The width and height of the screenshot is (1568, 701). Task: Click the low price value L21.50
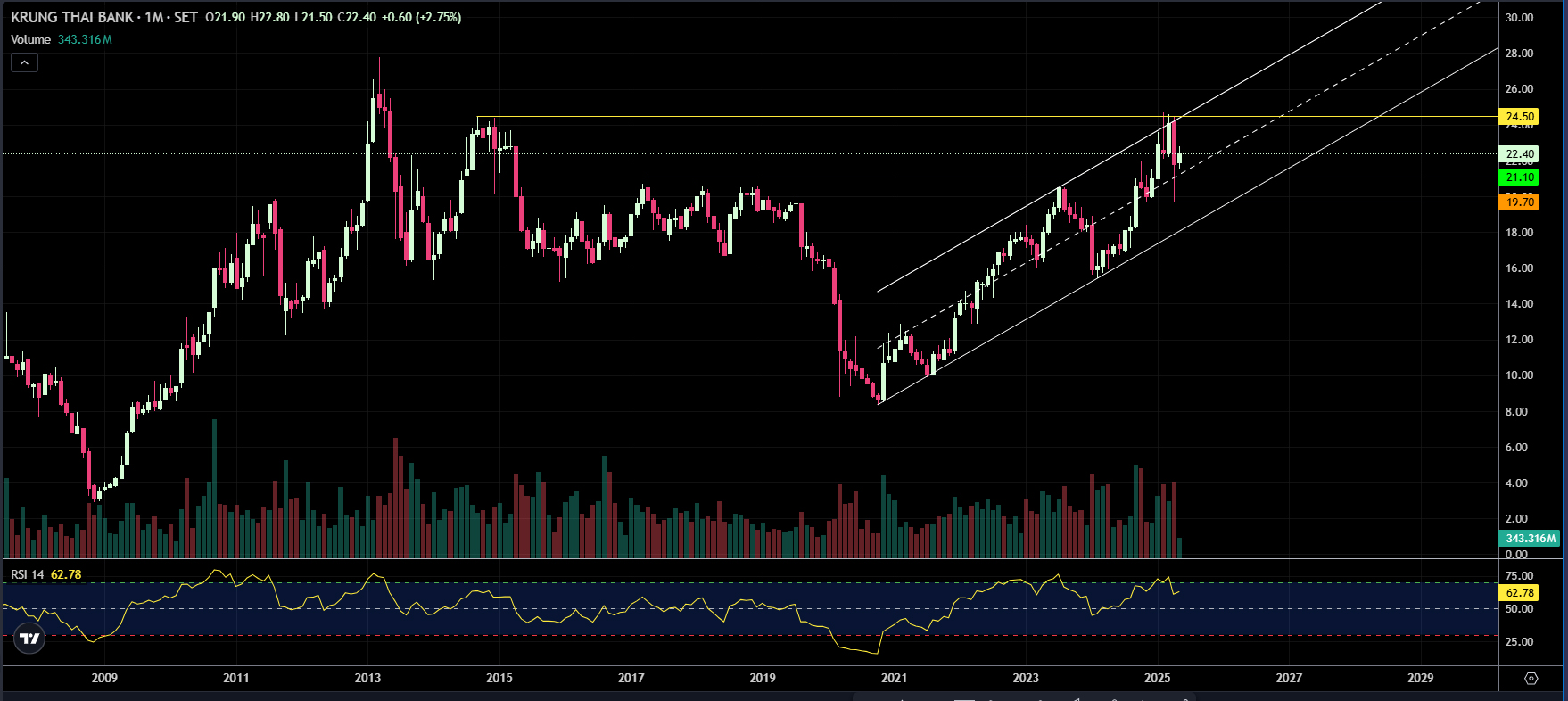pyautogui.click(x=313, y=17)
